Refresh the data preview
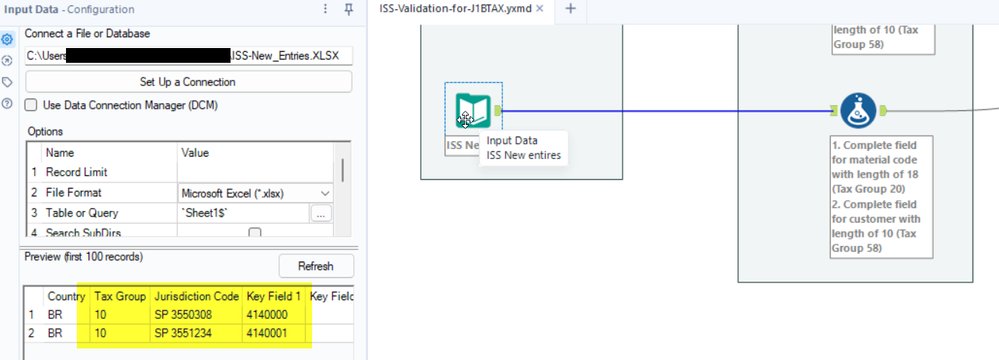Viewport: 999px width, 360px height. tap(316, 266)
